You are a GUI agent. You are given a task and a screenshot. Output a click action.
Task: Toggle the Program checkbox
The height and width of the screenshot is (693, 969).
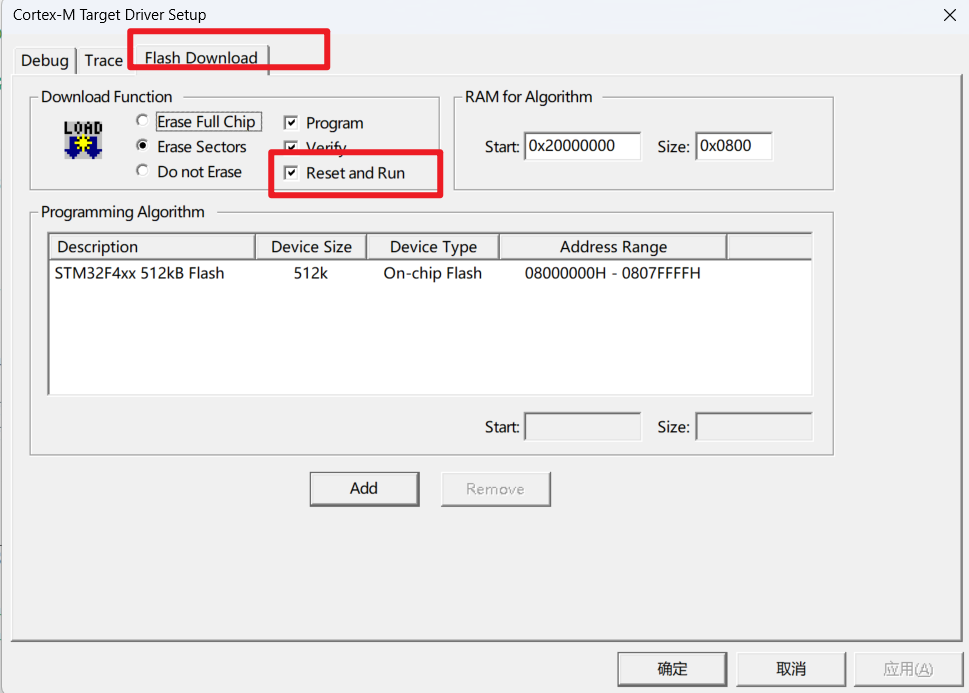pos(291,122)
